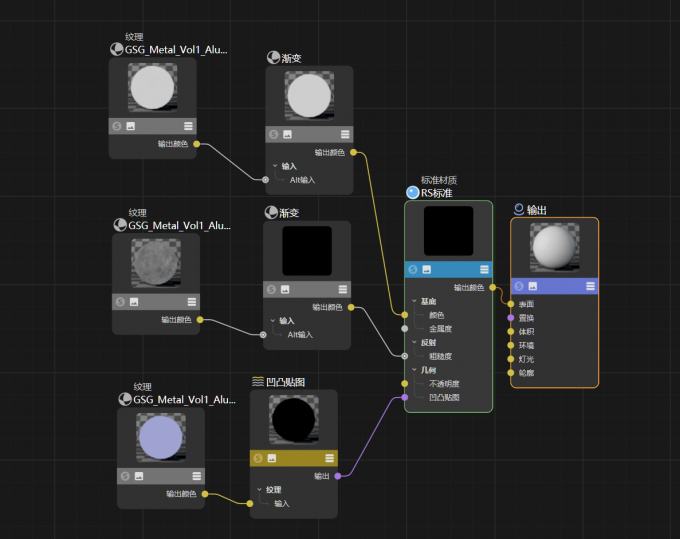Viewport: 680px width, 539px height.
Task: Click the blue sphere icon beside RS标准 title
Action: pyautogui.click(x=412, y=193)
